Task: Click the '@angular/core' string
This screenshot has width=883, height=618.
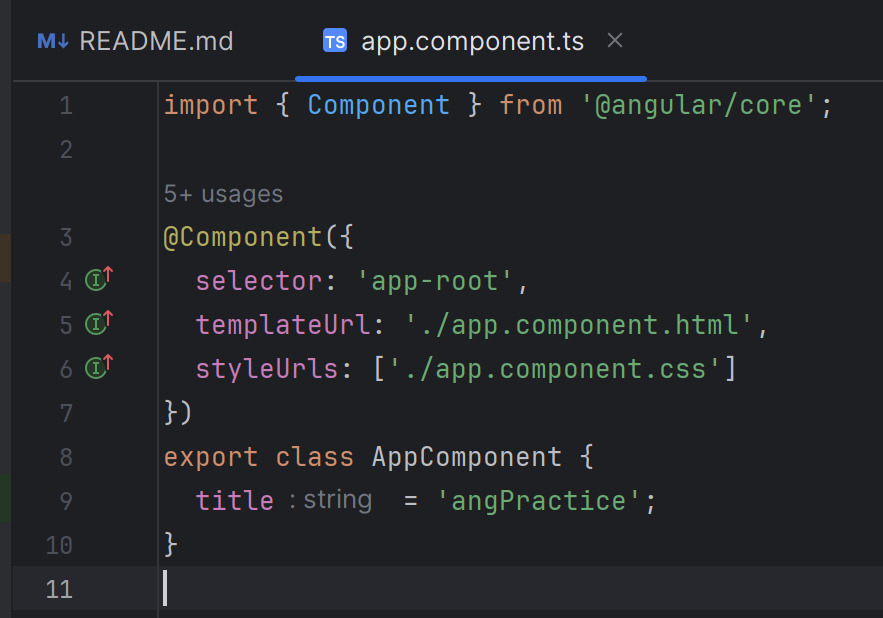Action: point(698,105)
